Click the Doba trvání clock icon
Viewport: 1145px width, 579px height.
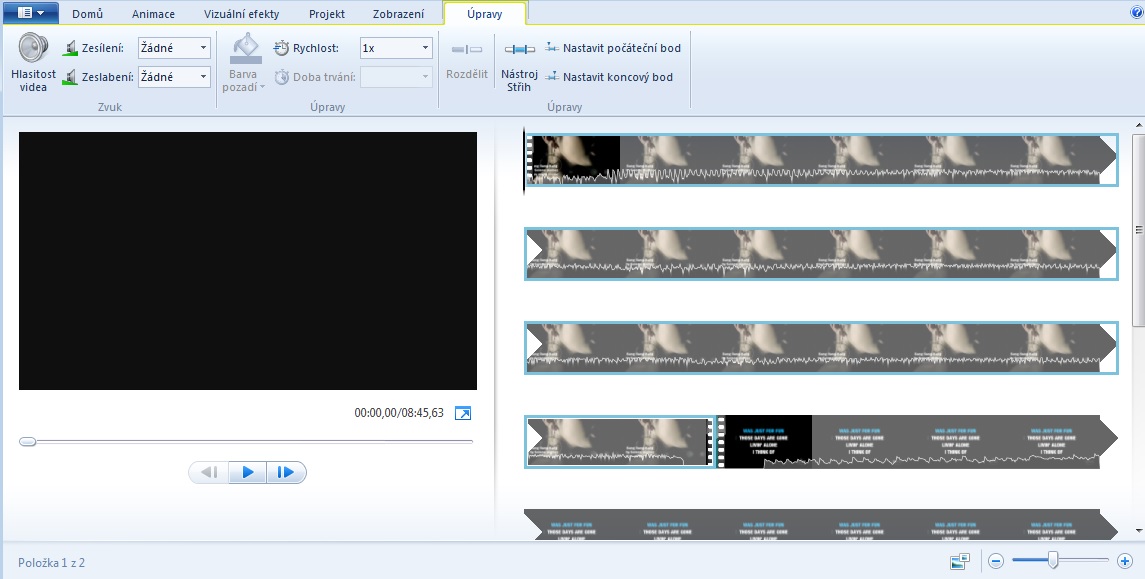coord(281,77)
